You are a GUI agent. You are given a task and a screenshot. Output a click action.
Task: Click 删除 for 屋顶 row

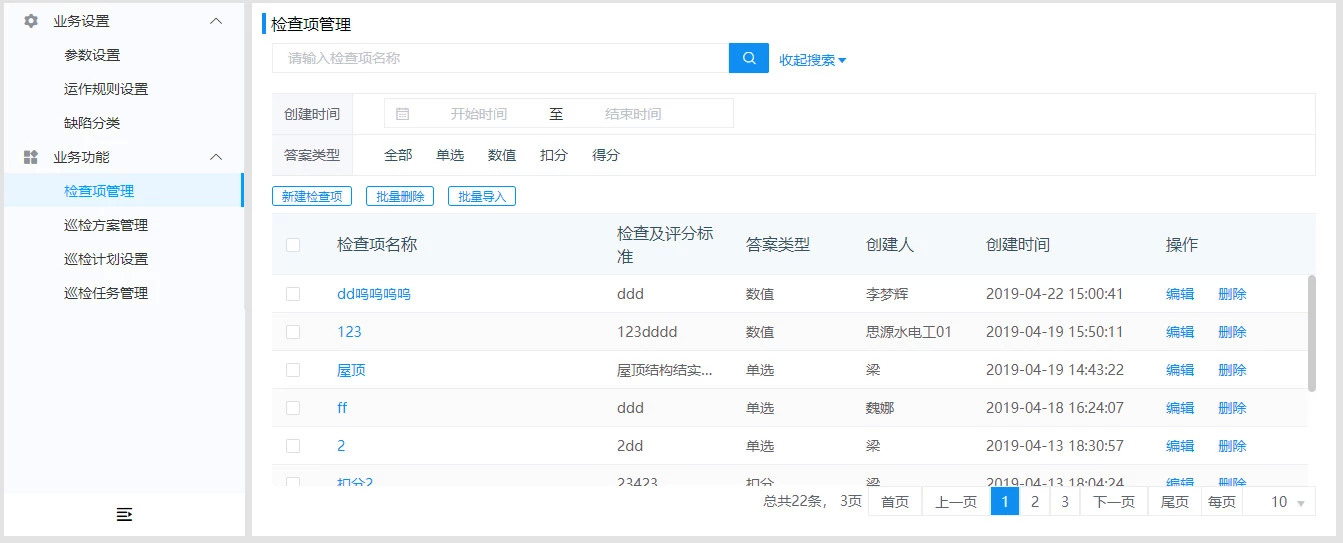(1232, 370)
